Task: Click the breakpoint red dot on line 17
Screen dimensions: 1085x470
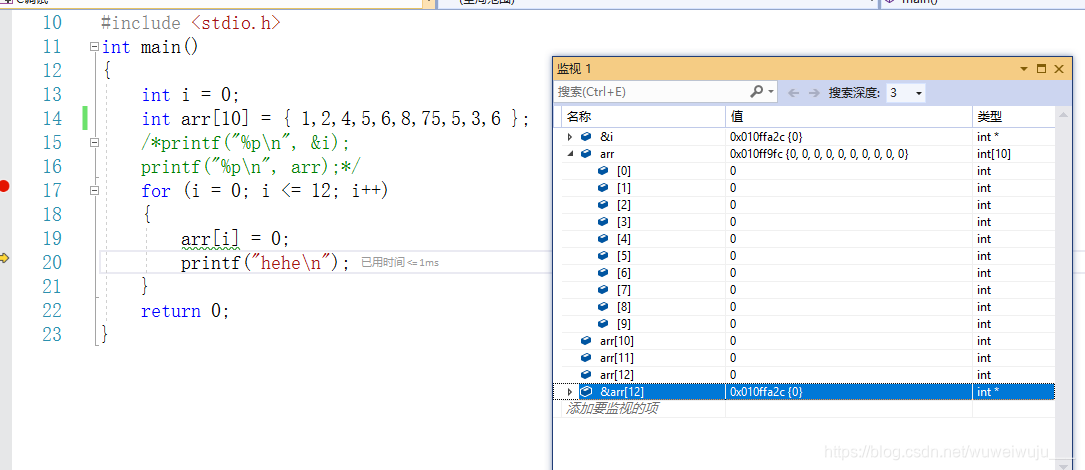Action: pos(4,186)
